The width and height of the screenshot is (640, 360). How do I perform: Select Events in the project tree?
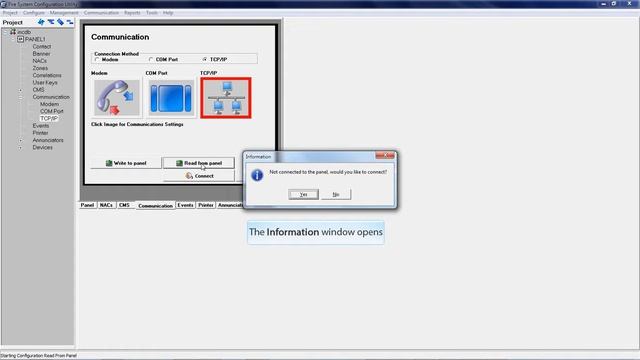click(40, 126)
